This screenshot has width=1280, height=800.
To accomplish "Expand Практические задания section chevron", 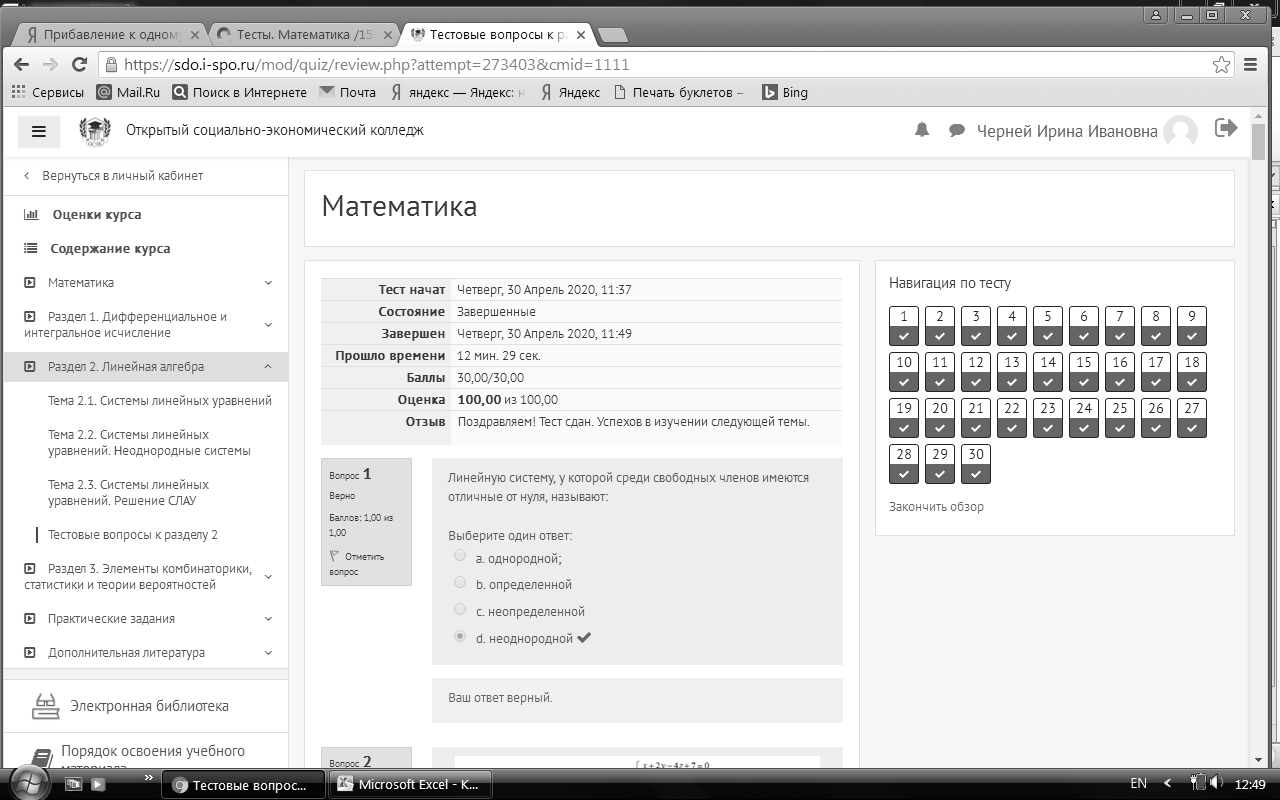I will click(268, 619).
